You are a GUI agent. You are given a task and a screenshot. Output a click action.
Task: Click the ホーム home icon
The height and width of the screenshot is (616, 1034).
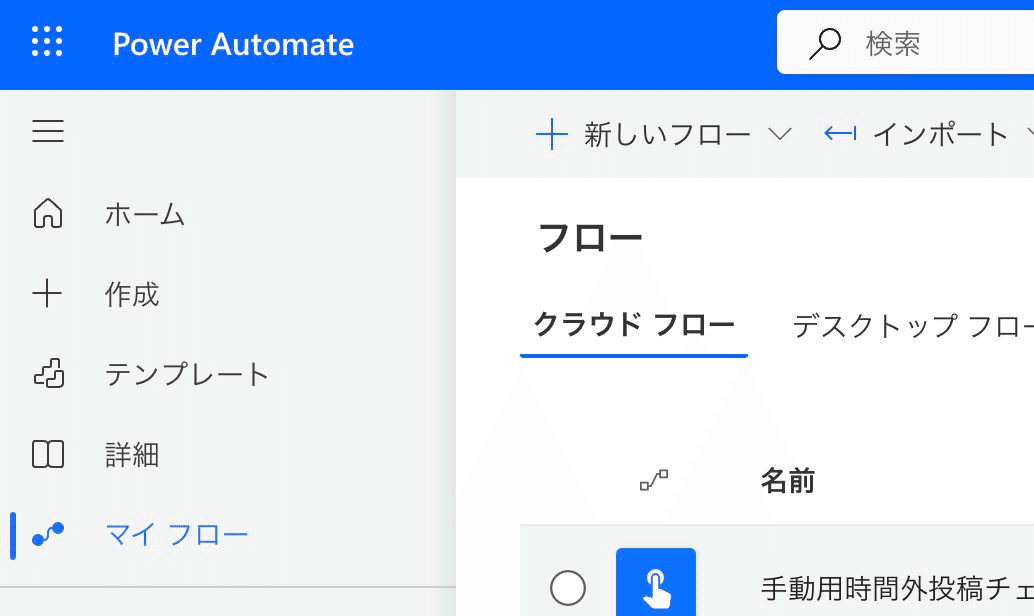pyautogui.click(x=48, y=214)
